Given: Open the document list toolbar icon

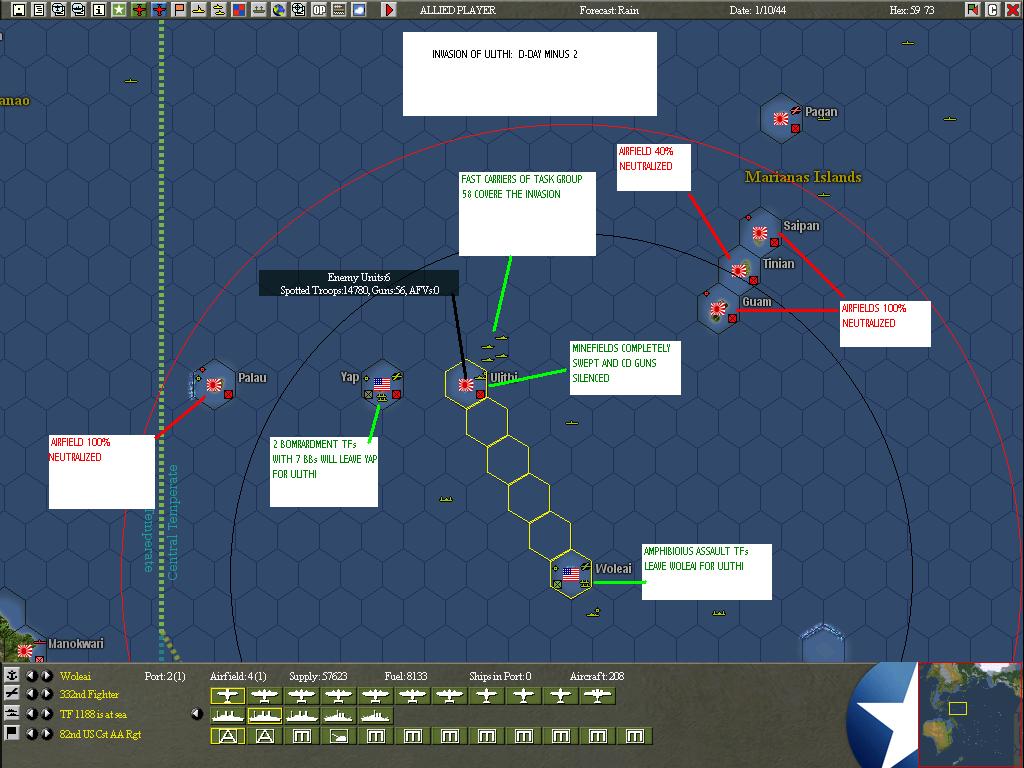Looking at the screenshot, I should click(x=39, y=10).
